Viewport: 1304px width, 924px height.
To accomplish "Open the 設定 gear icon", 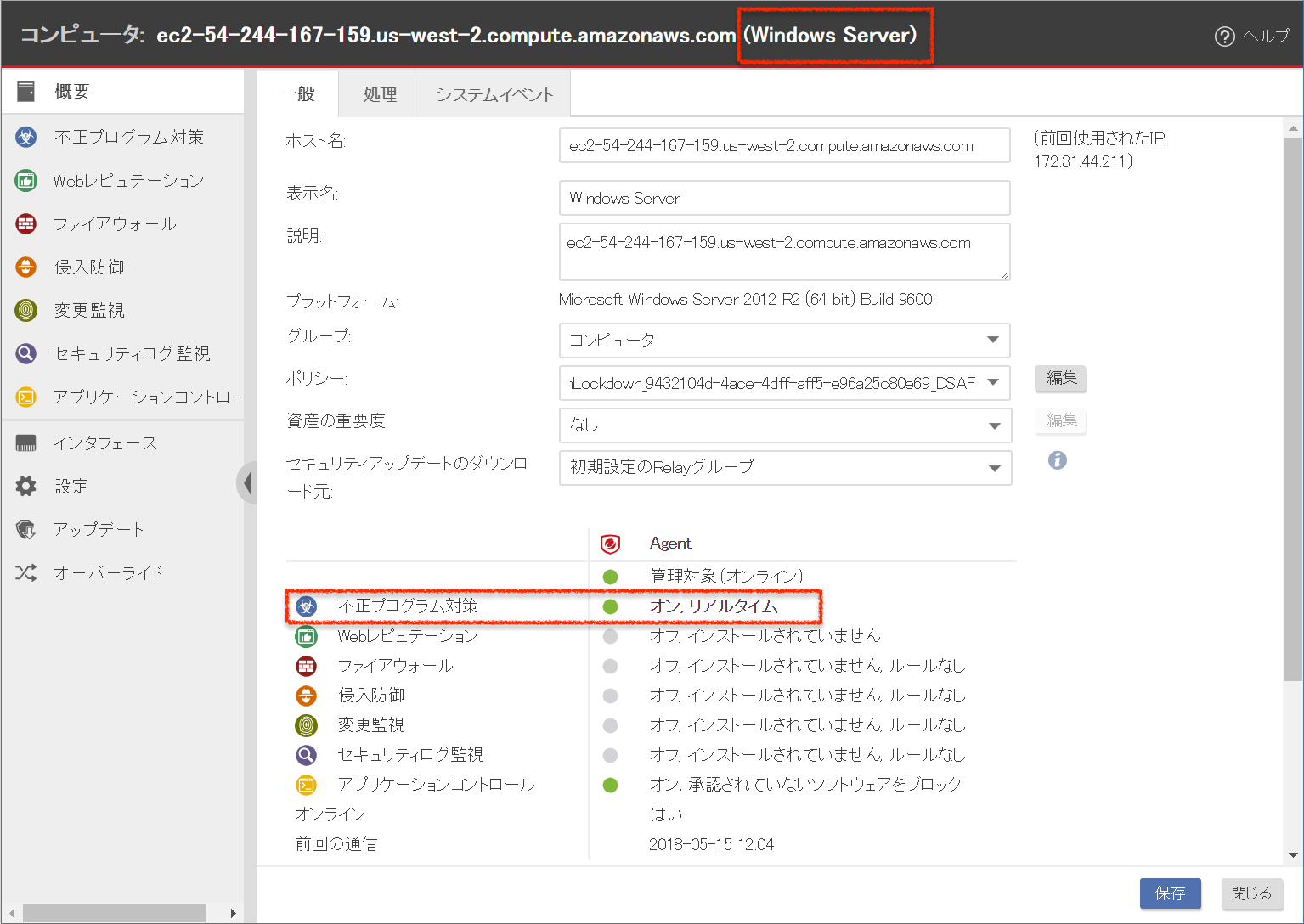I will 26,486.
